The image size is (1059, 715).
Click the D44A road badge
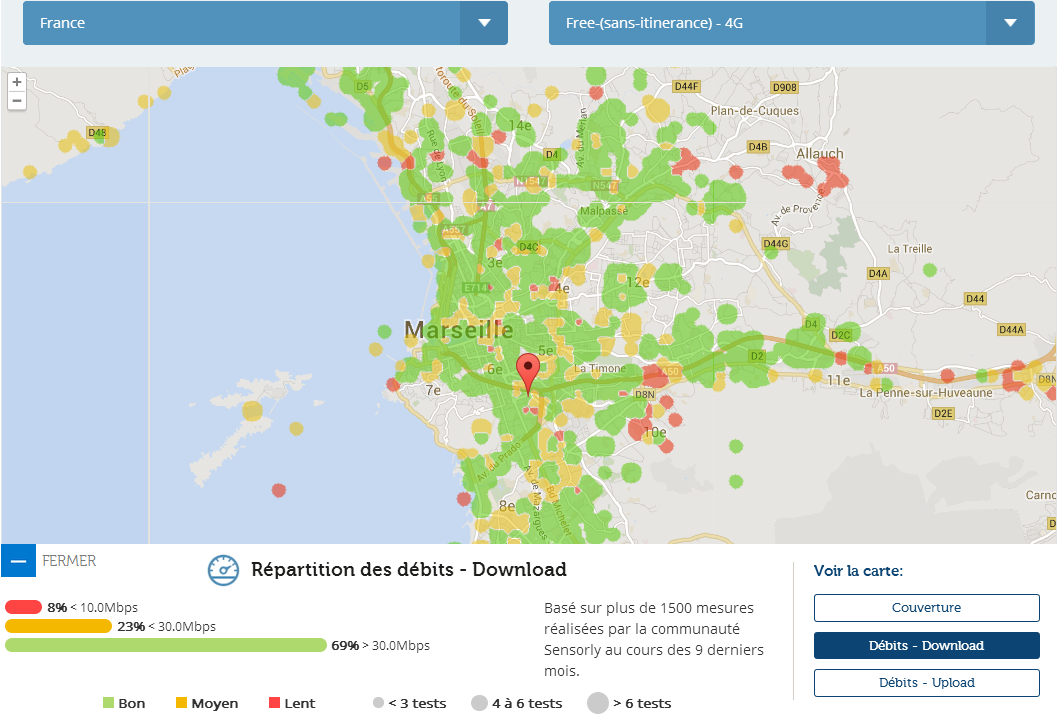point(1011,329)
